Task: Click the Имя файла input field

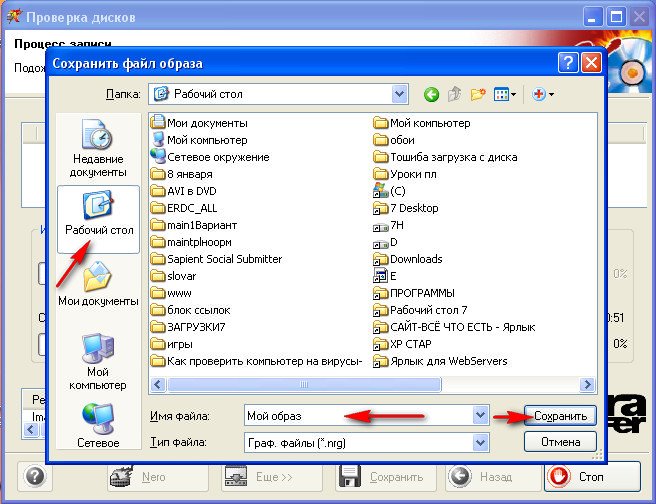Action: 359,415
